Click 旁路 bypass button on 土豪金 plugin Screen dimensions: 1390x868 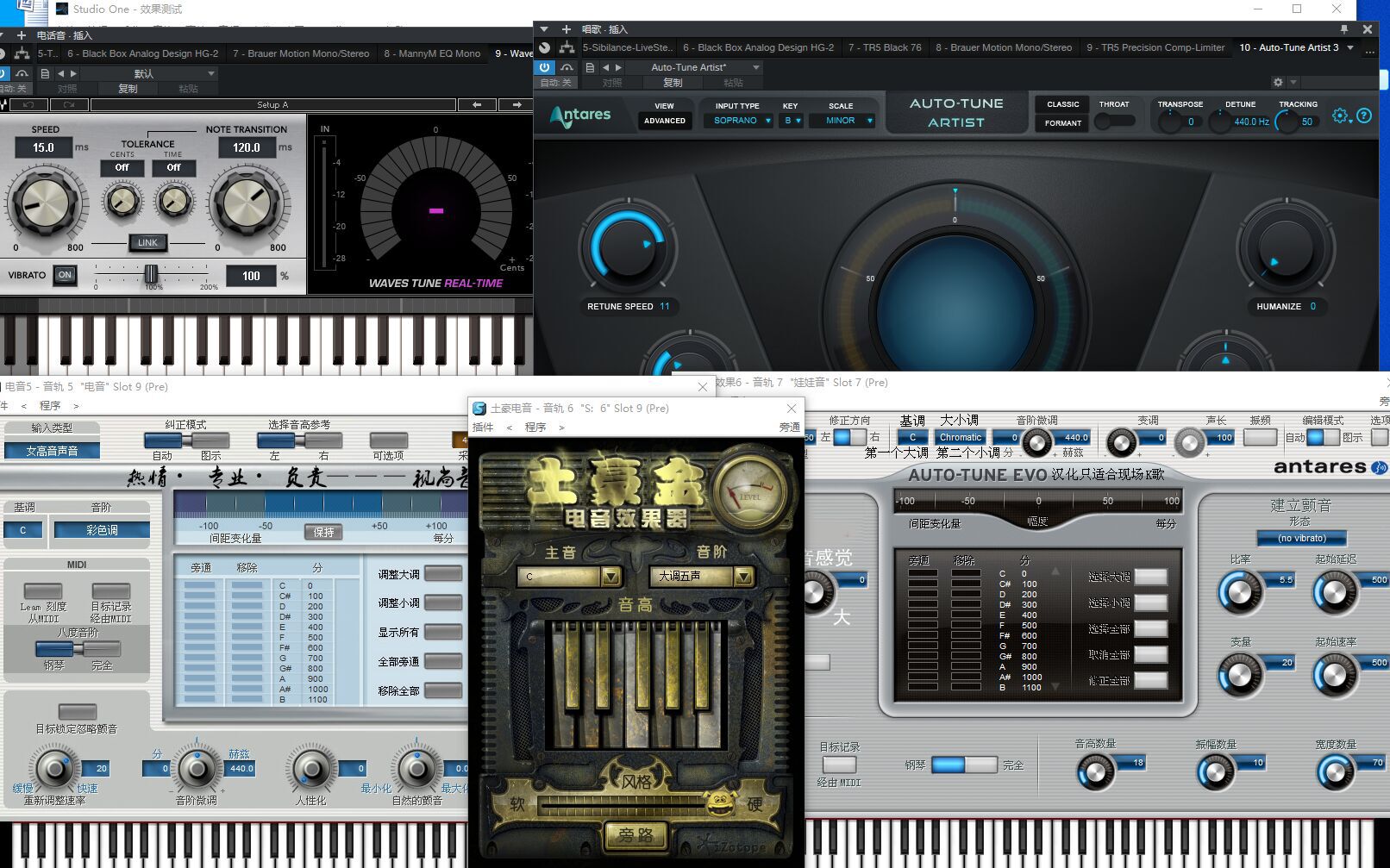635,834
